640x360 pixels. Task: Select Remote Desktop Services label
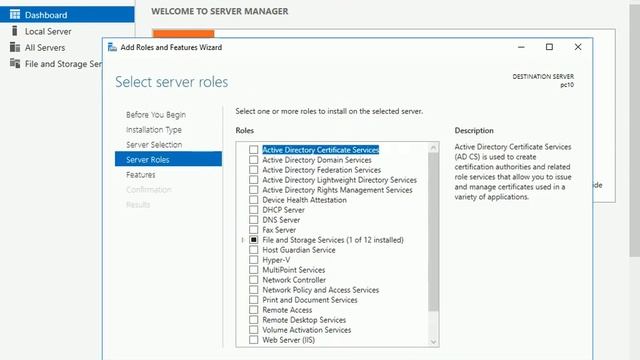pyautogui.click(x=304, y=320)
